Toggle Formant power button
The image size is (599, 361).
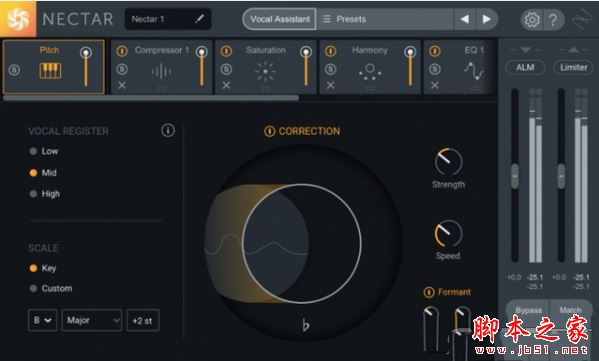pyautogui.click(x=429, y=292)
